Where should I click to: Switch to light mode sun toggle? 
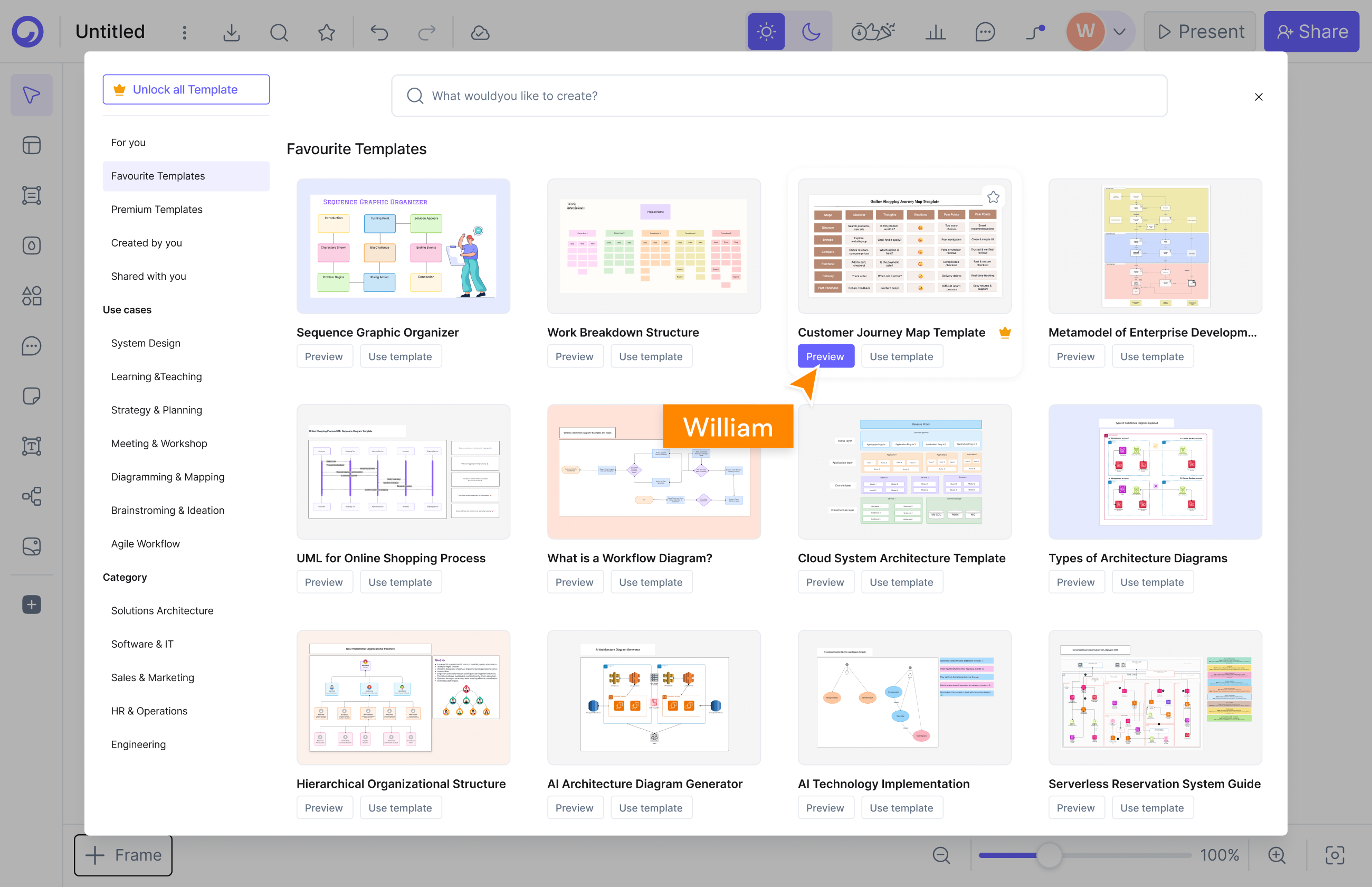pos(766,32)
